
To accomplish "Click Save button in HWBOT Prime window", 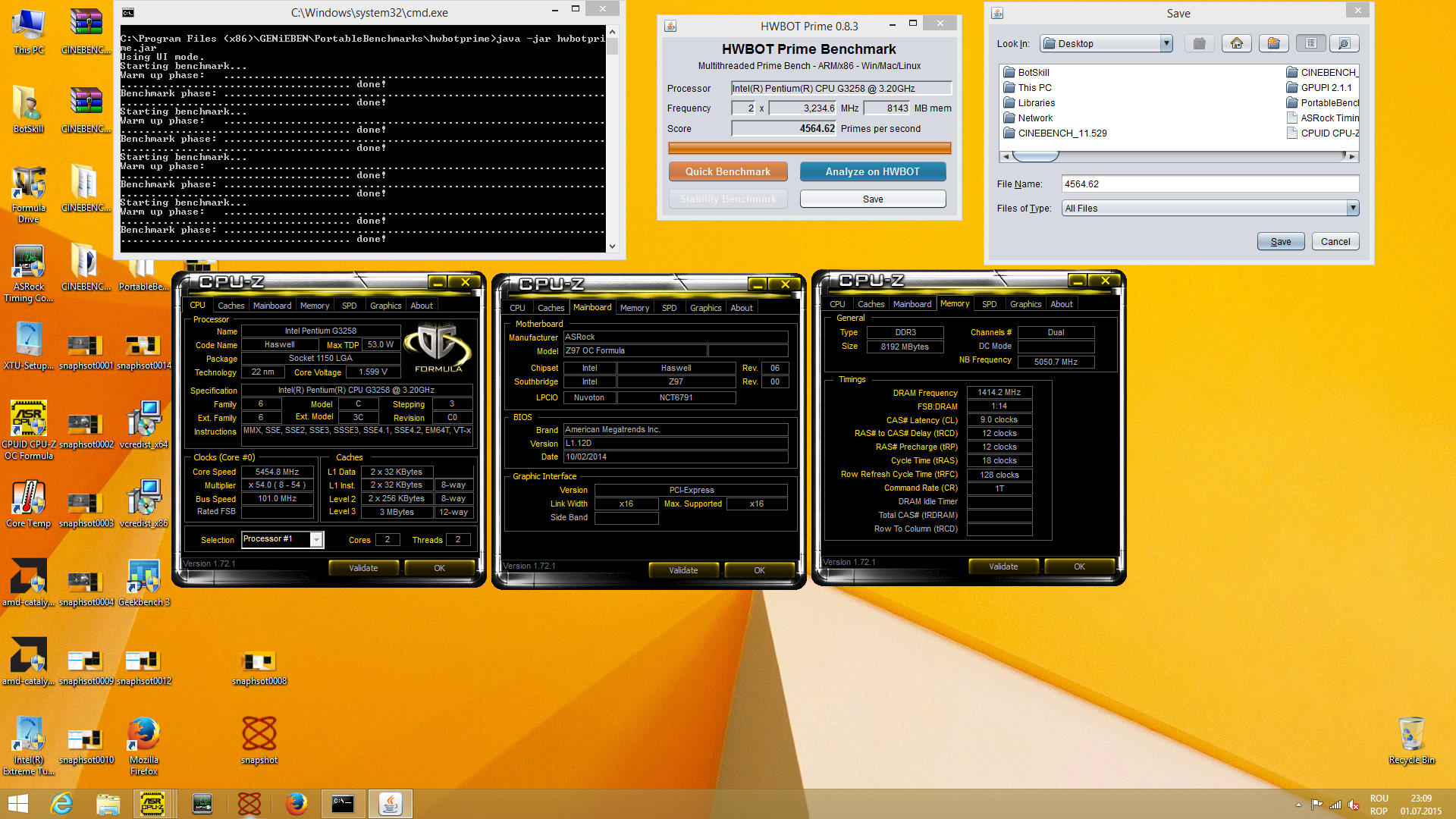I will pos(873,199).
